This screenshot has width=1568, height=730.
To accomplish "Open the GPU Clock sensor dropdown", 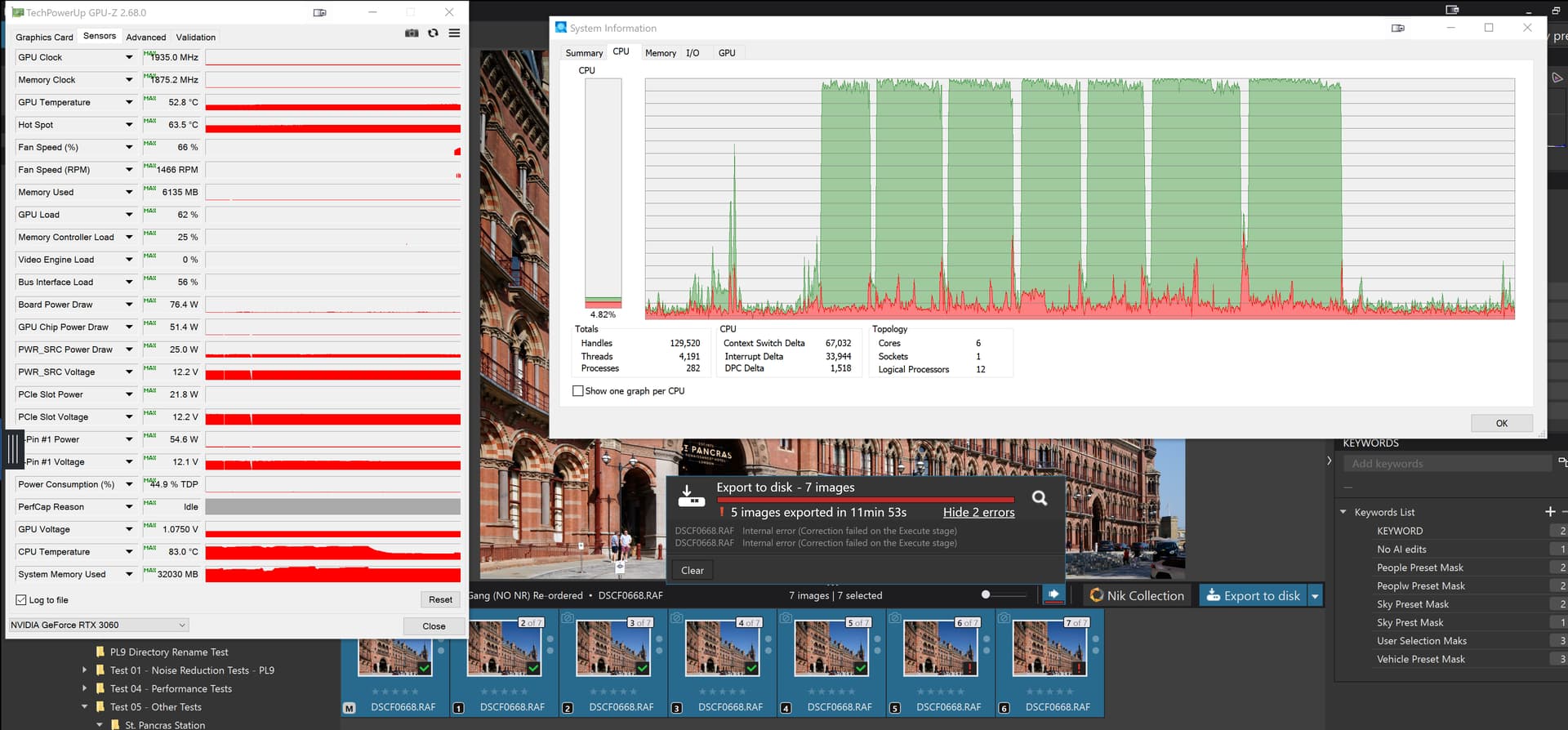I will pyautogui.click(x=129, y=57).
